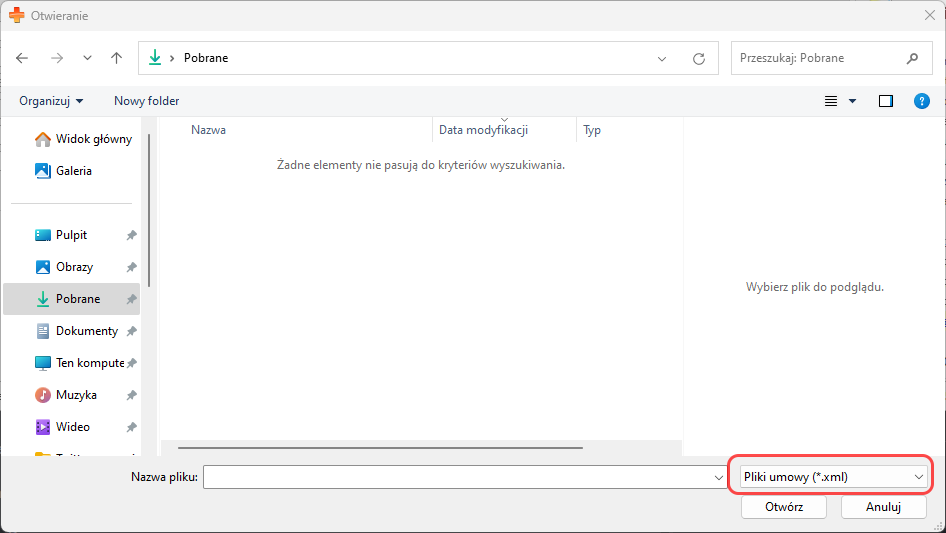Open the Organizuj menu
Screen dimensions: 946x533
click(51, 101)
